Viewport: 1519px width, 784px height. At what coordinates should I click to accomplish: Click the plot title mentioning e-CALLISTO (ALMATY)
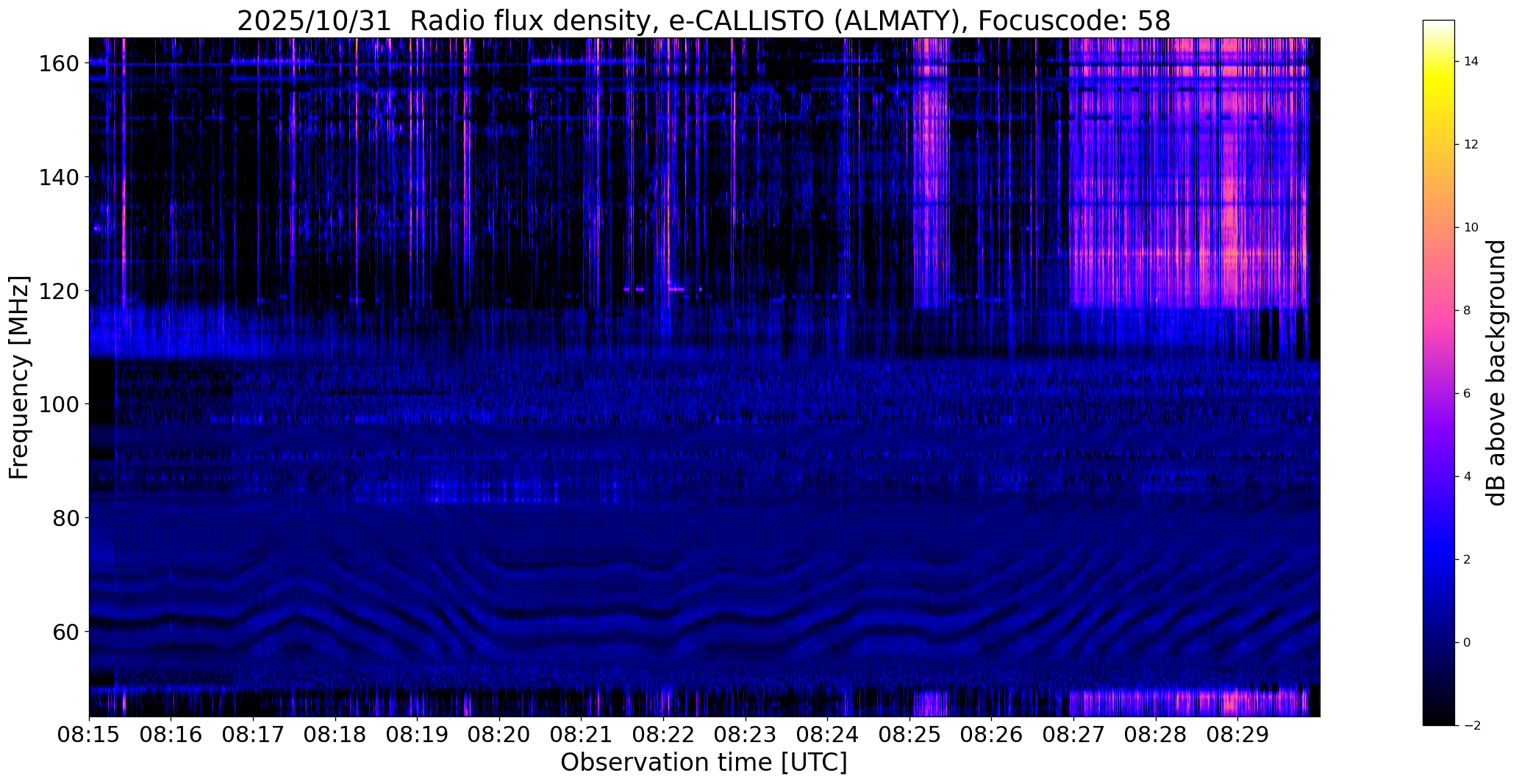click(704, 21)
